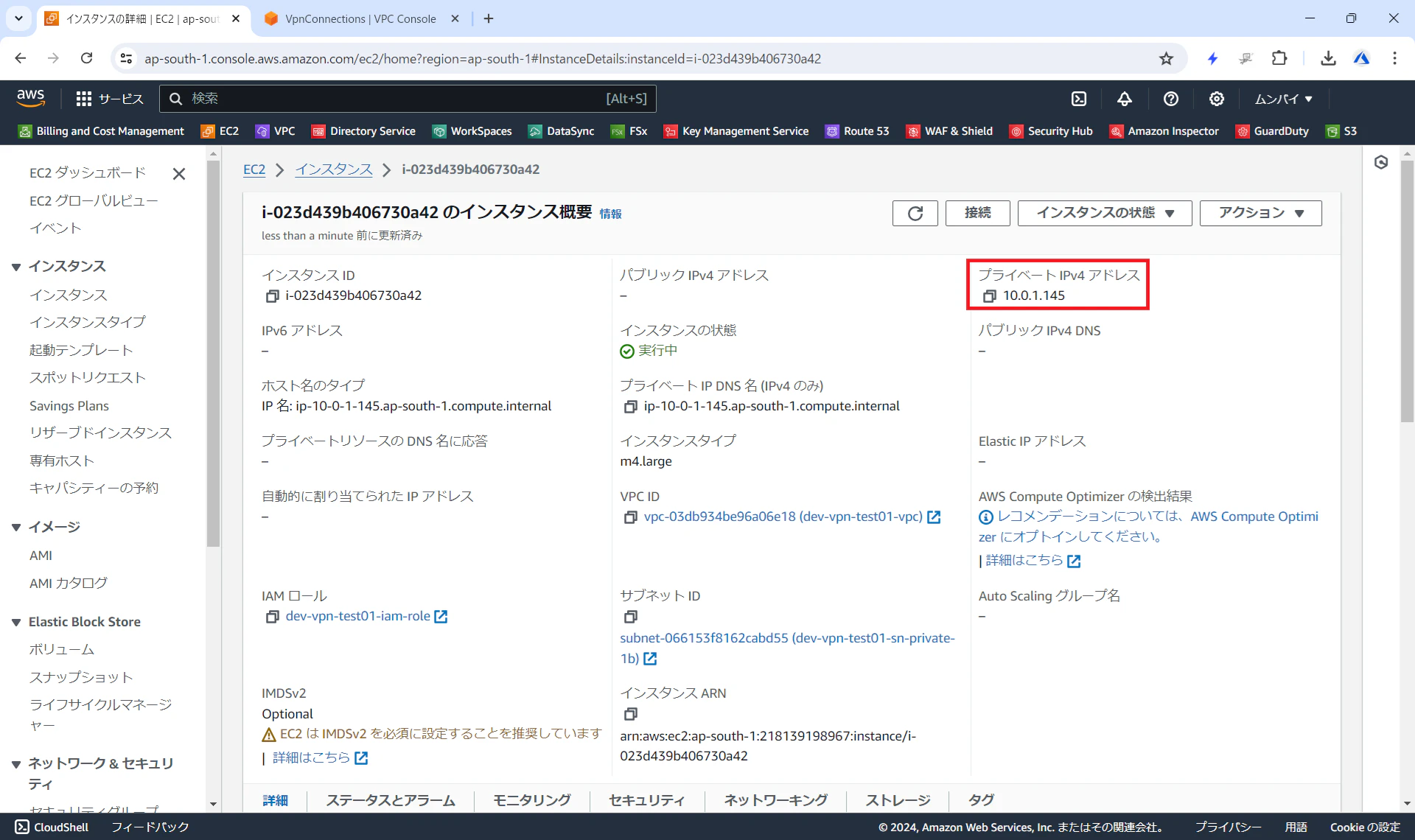The height and width of the screenshot is (840, 1415).
Task: Open the Chrome three-dot menu
Action: coord(1394,58)
